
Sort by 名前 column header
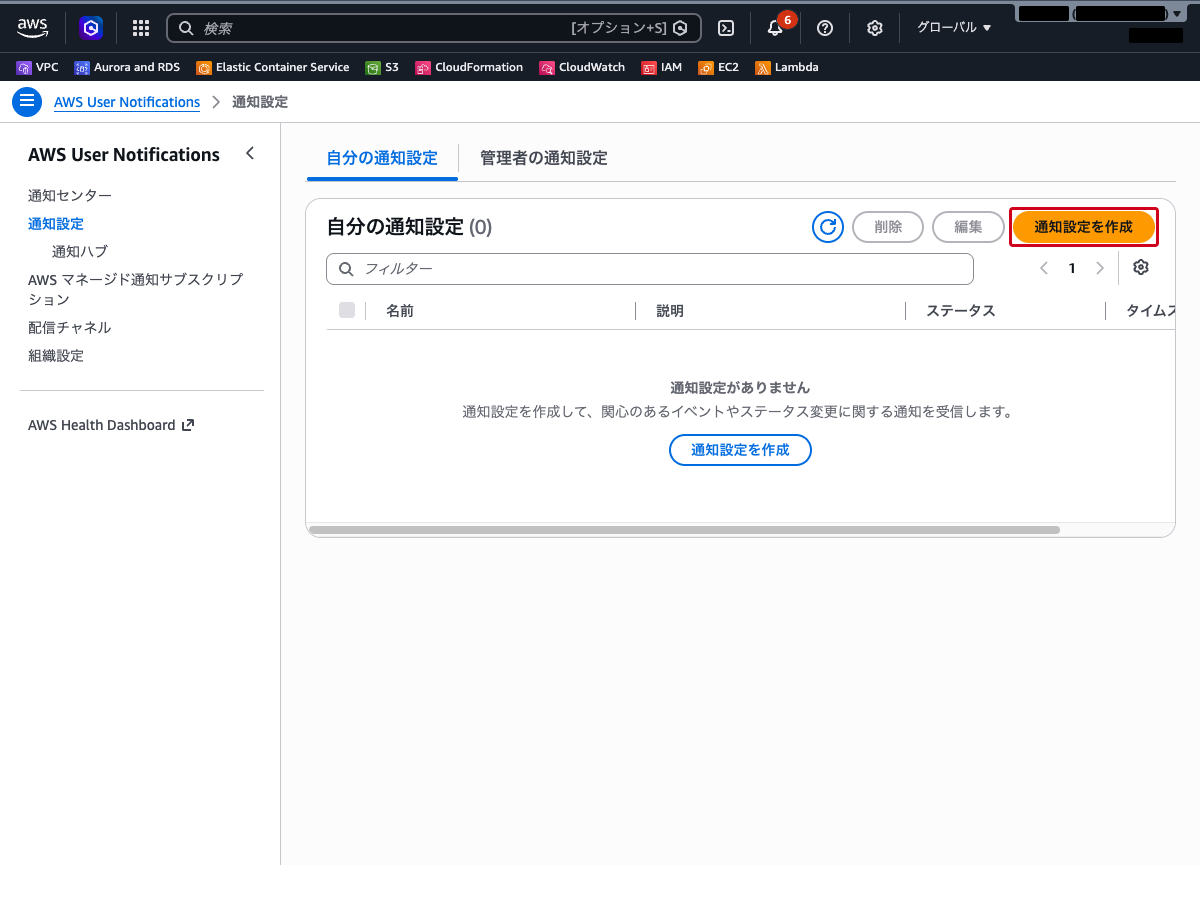pos(400,311)
